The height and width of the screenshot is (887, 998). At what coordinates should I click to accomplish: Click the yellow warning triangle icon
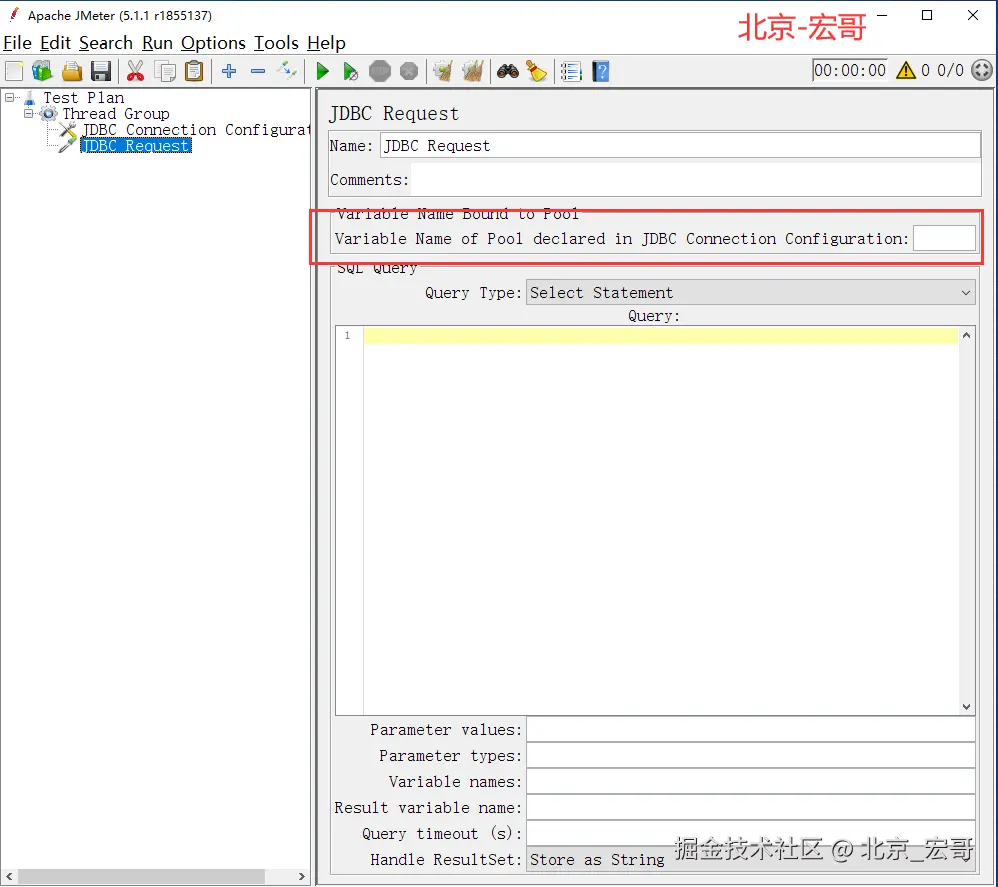[906, 70]
